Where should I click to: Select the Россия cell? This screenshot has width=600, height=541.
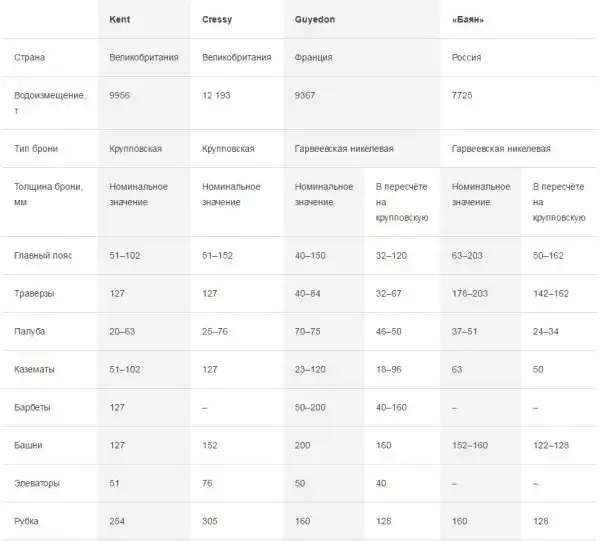coord(467,57)
